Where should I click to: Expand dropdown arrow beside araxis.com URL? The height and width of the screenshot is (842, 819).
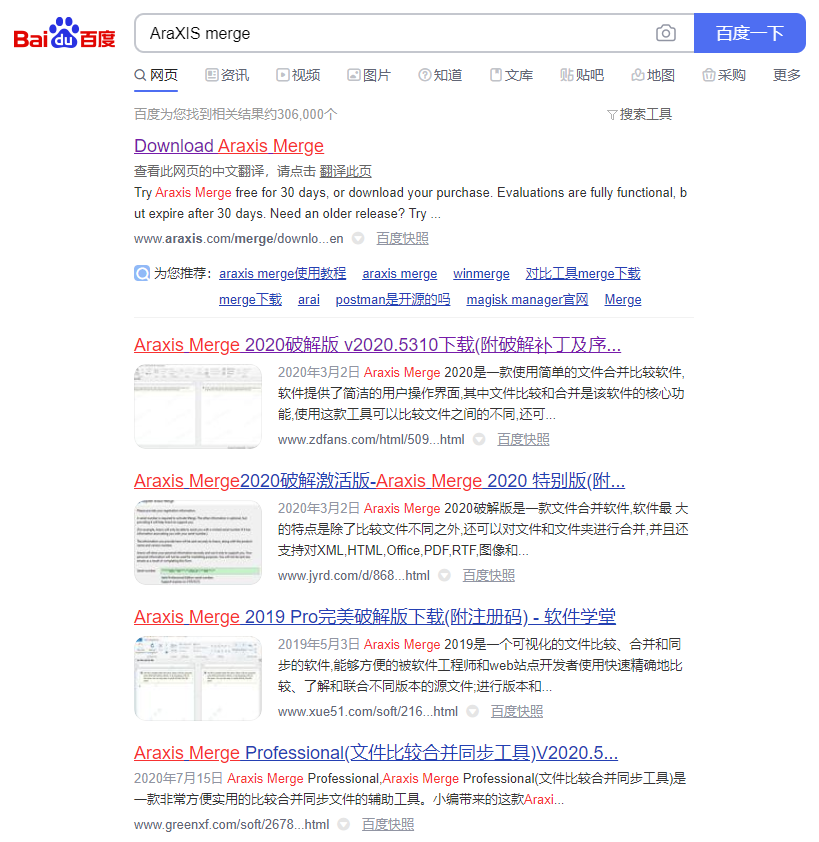pyautogui.click(x=358, y=238)
